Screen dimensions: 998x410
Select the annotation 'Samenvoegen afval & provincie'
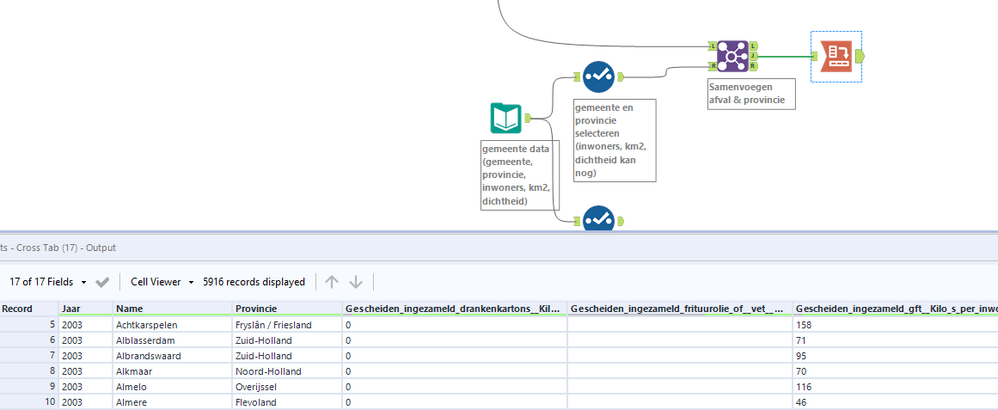pos(751,94)
